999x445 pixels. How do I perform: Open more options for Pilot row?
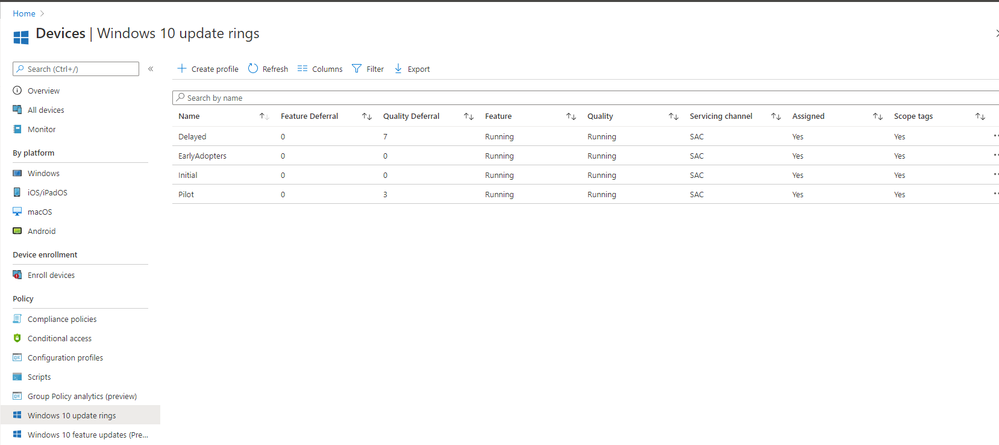995,194
